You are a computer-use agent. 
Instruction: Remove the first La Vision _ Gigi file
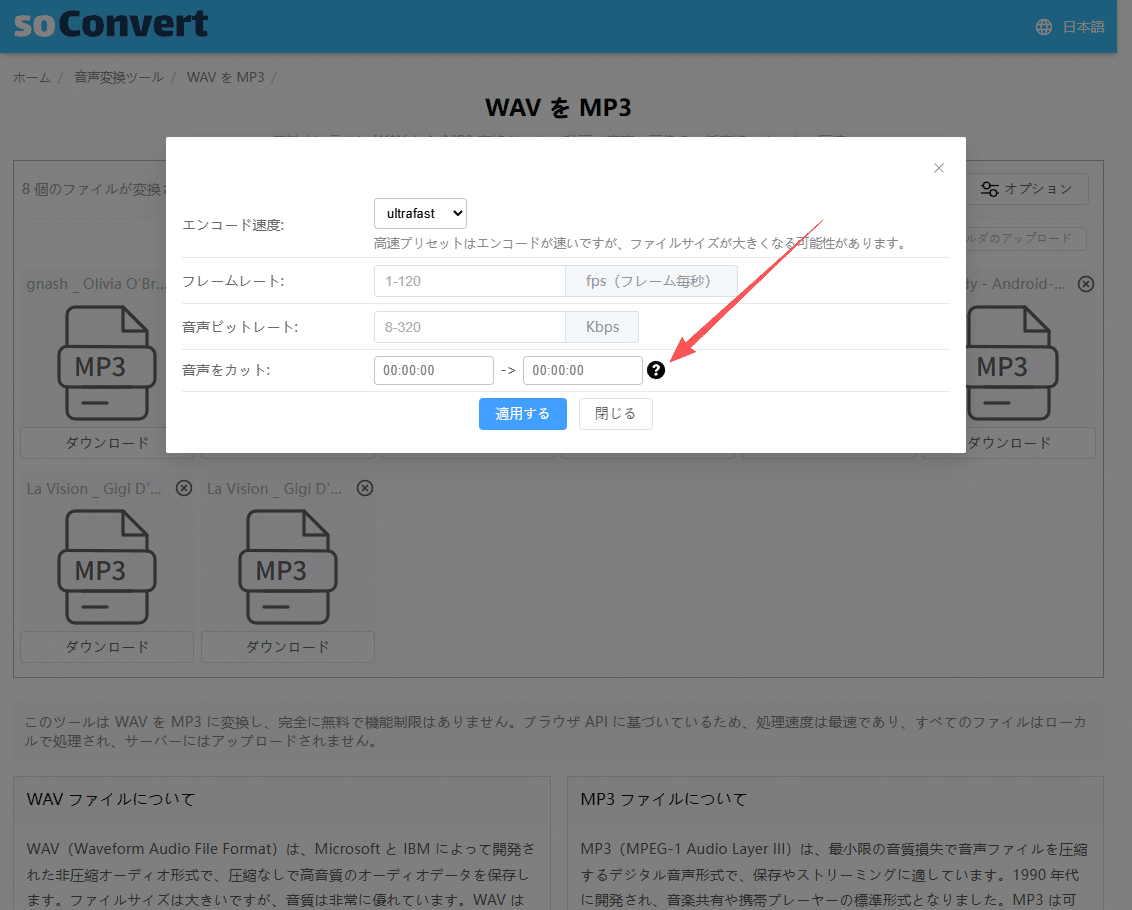coord(183,488)
